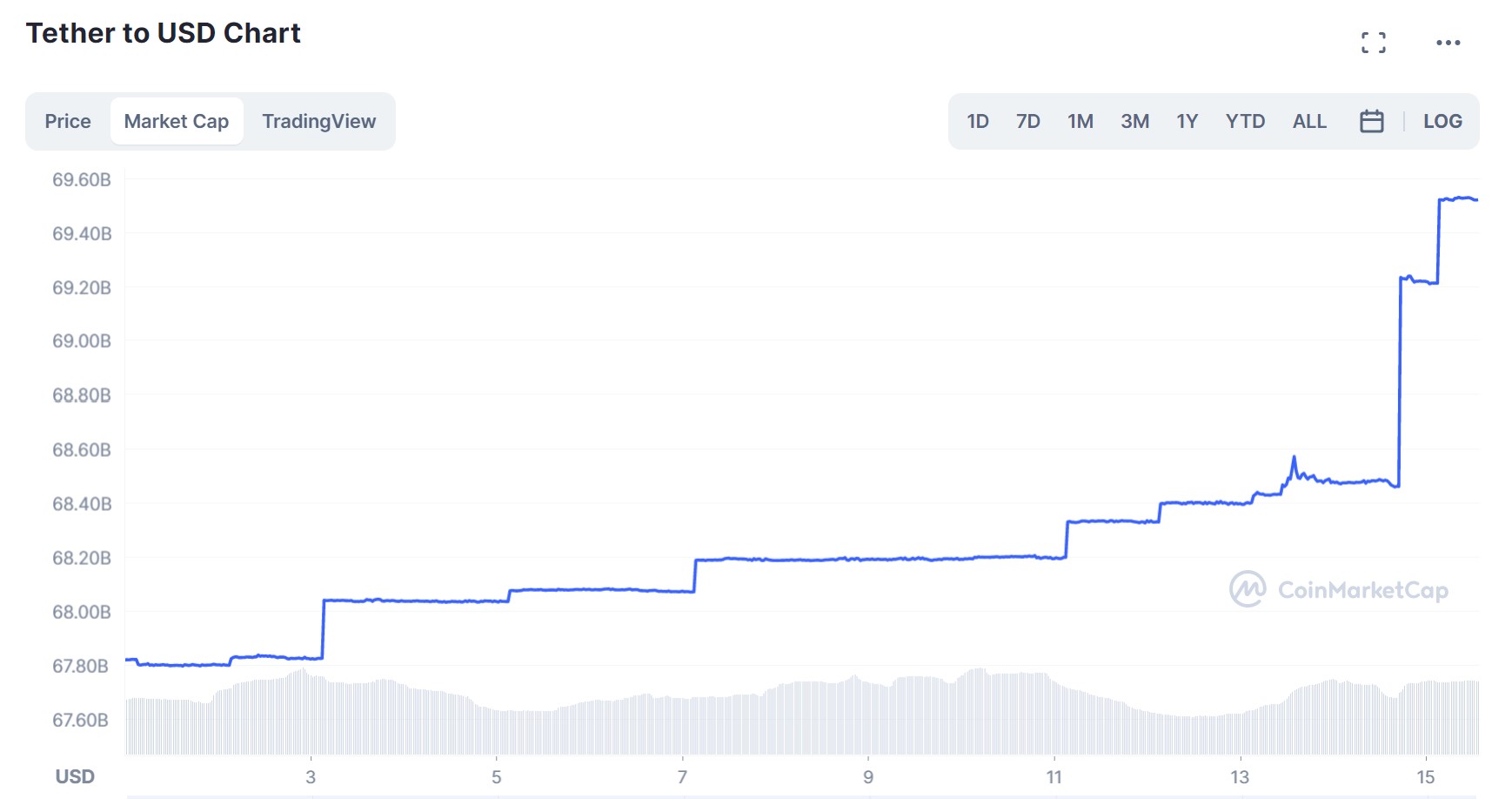This screenshot has width=1512, height=799.
Task: Click the USD currency label
Action: (x=75, y=776)
